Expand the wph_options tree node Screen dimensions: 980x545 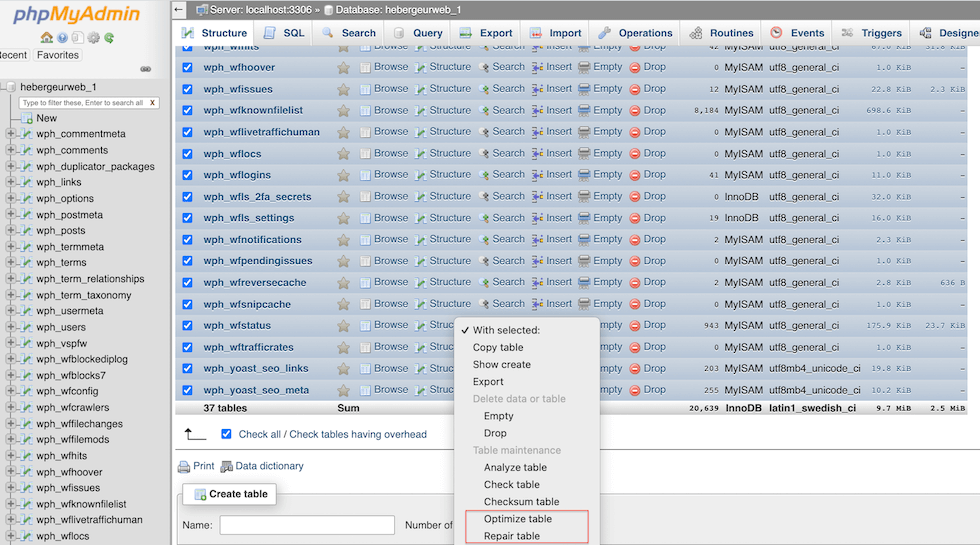[x=11, y=199]
